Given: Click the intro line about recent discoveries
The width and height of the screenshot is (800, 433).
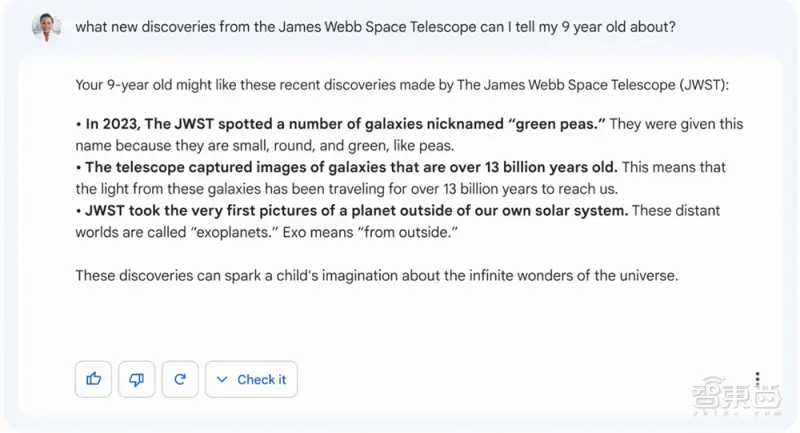Looking at the screenshot, I should 402,85.
